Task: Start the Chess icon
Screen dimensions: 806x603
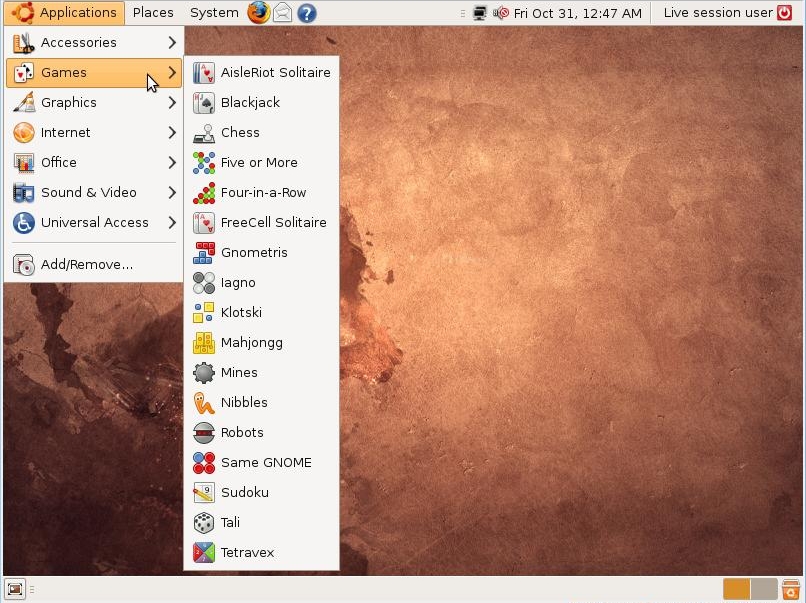Action: (x=204, y=133)
